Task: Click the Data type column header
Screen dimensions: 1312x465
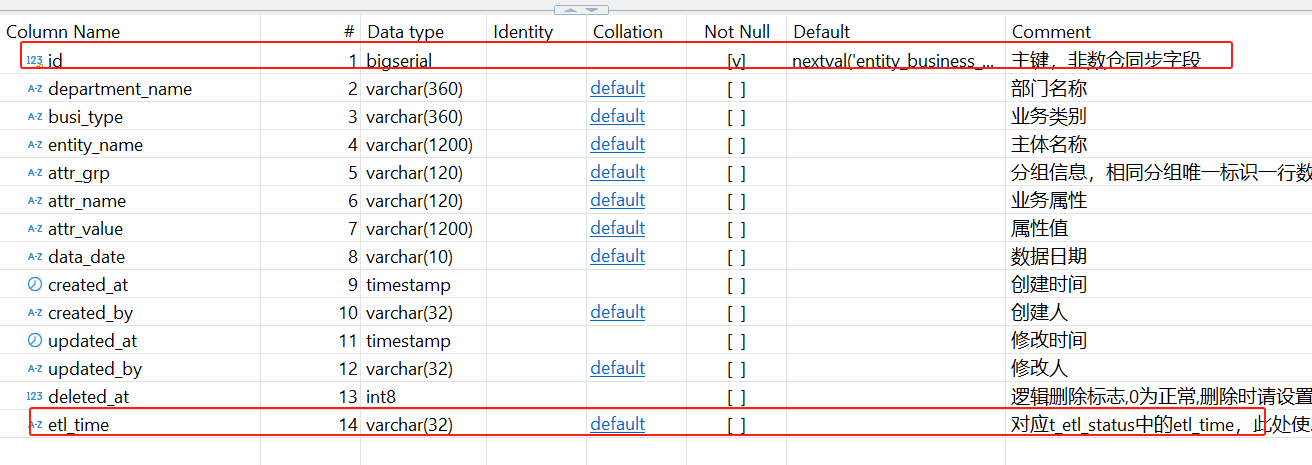Action: click(x=405, y=32)
